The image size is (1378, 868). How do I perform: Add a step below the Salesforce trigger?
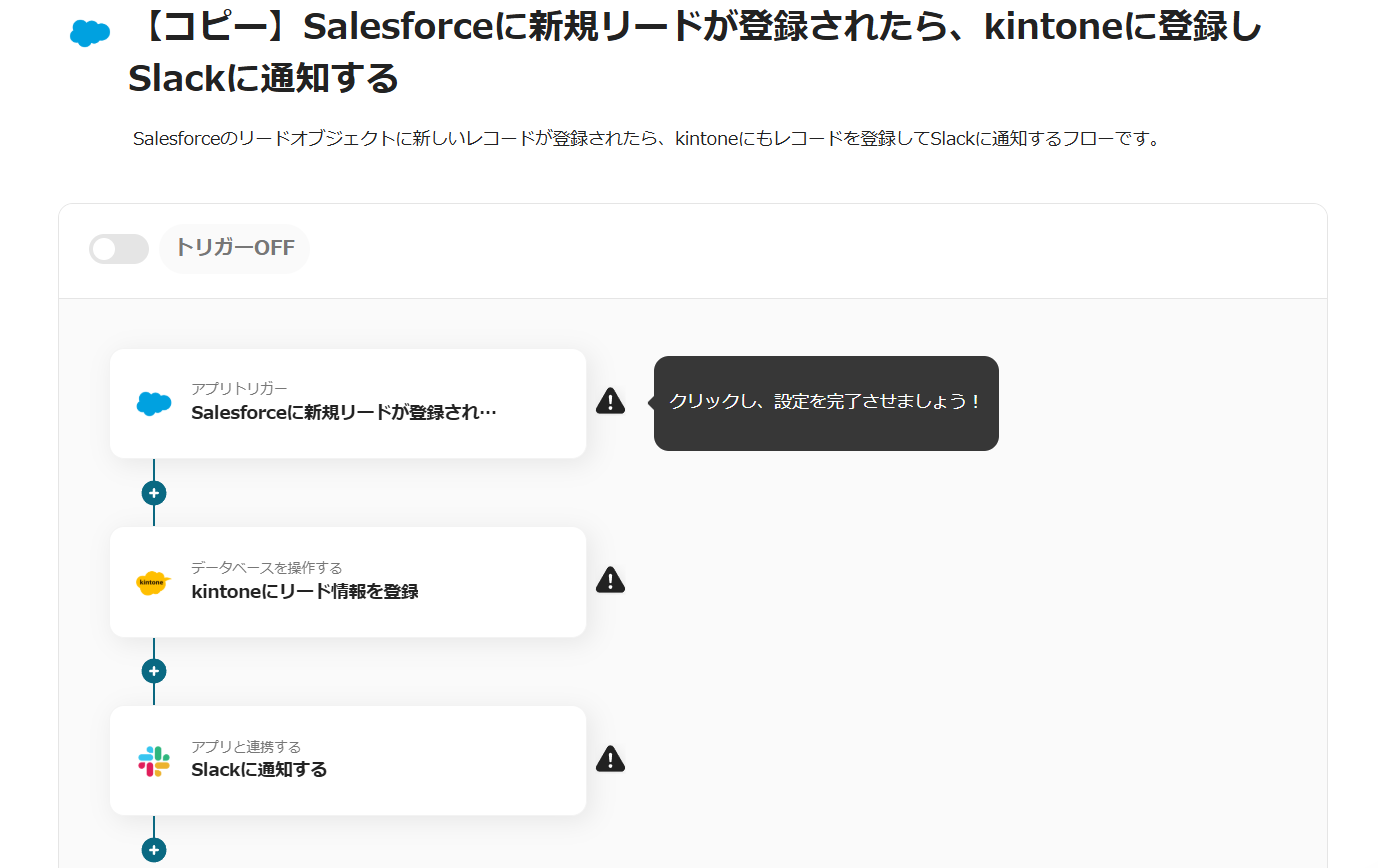[x=154, y=493]
